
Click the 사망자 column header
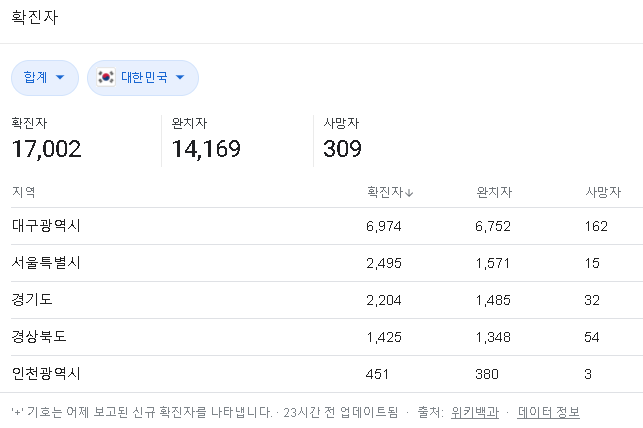click(x=603, y=192)
